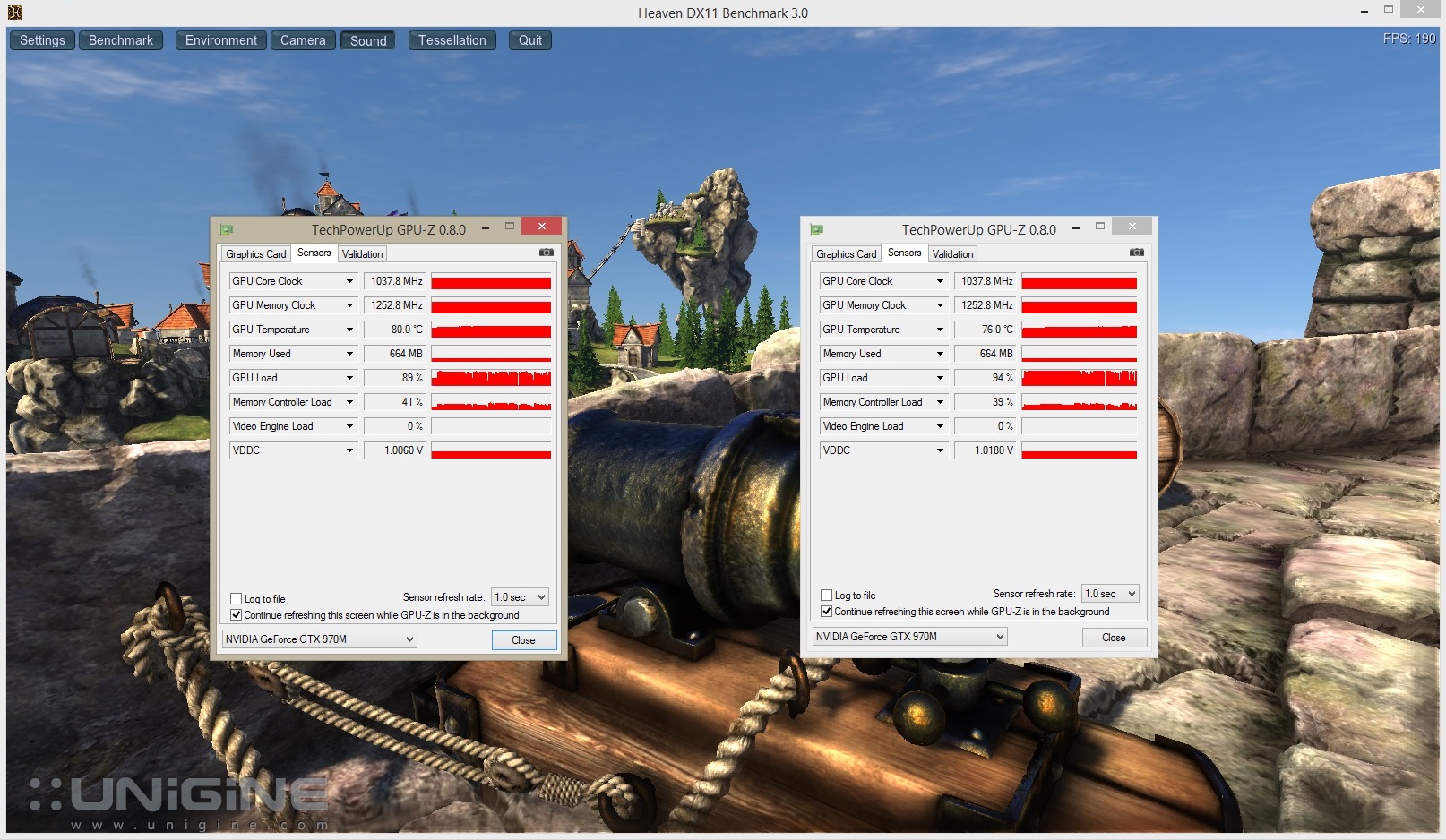
Task: Open Validation tab in left GPU-Z window
Action: tap(362, 254)
